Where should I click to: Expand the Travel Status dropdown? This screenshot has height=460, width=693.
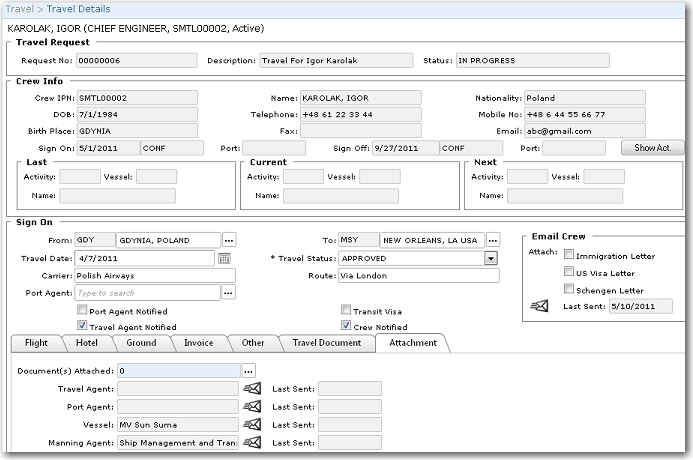[490, 258]
